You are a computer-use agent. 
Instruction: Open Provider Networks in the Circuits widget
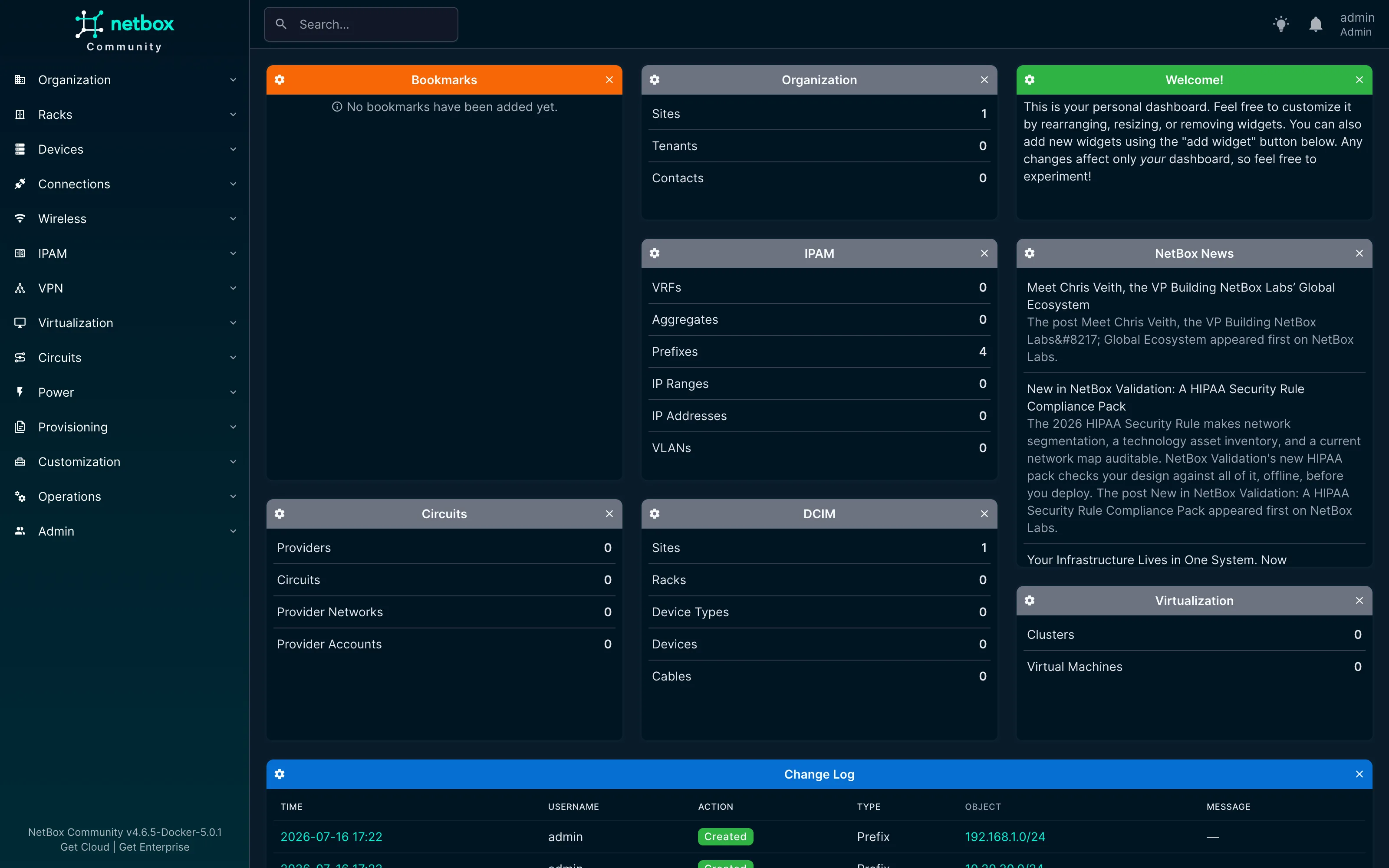(x=444, y=612)
